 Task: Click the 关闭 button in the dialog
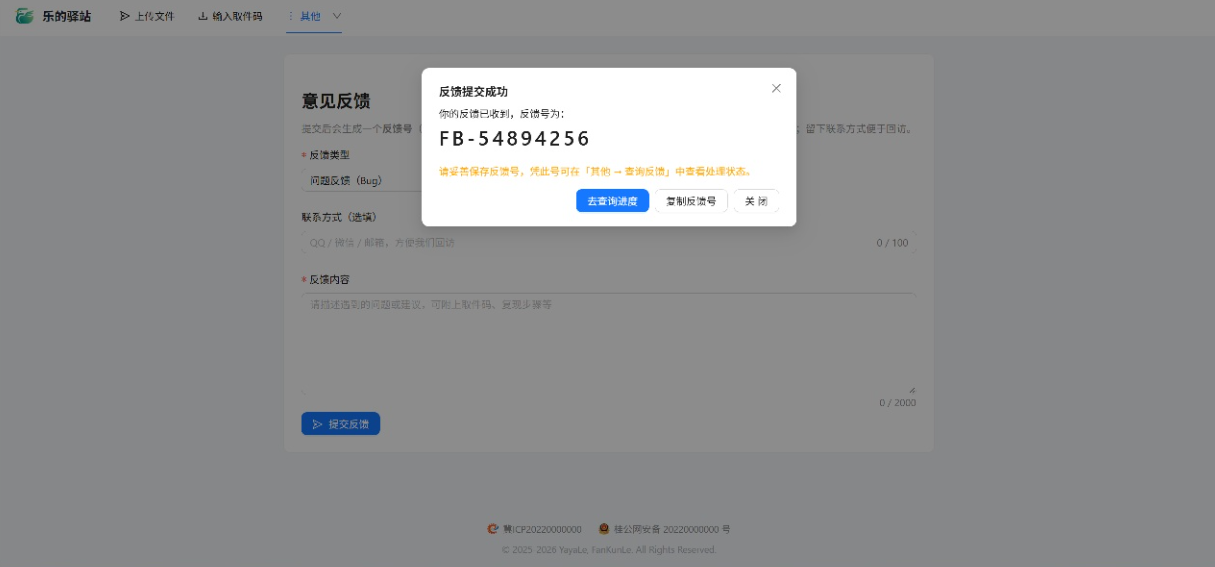tap(756, 201)
